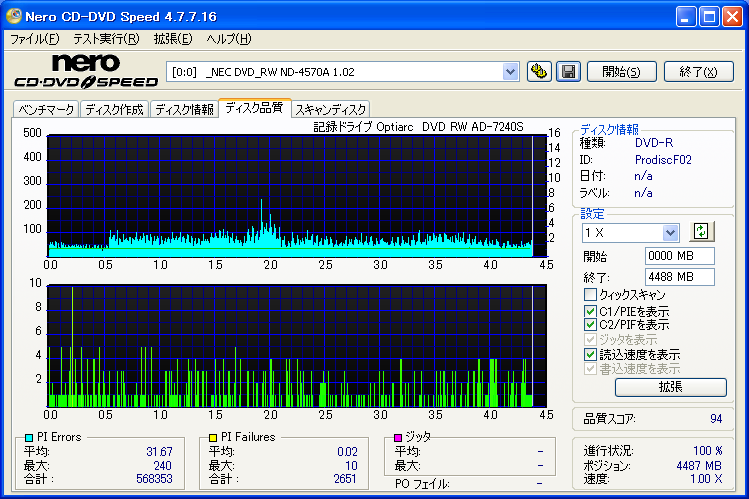Viewport: 749px width, 499px height.
Task: Open the ヘルプ(H) menu
Action: (229, 39)
